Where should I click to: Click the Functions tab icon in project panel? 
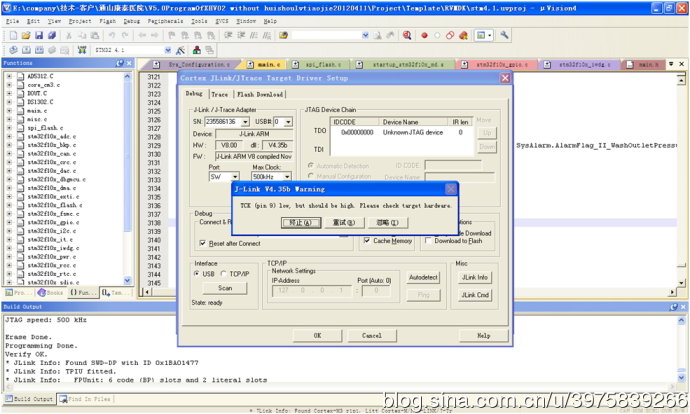pyautogui.click(x=72, y=293)
